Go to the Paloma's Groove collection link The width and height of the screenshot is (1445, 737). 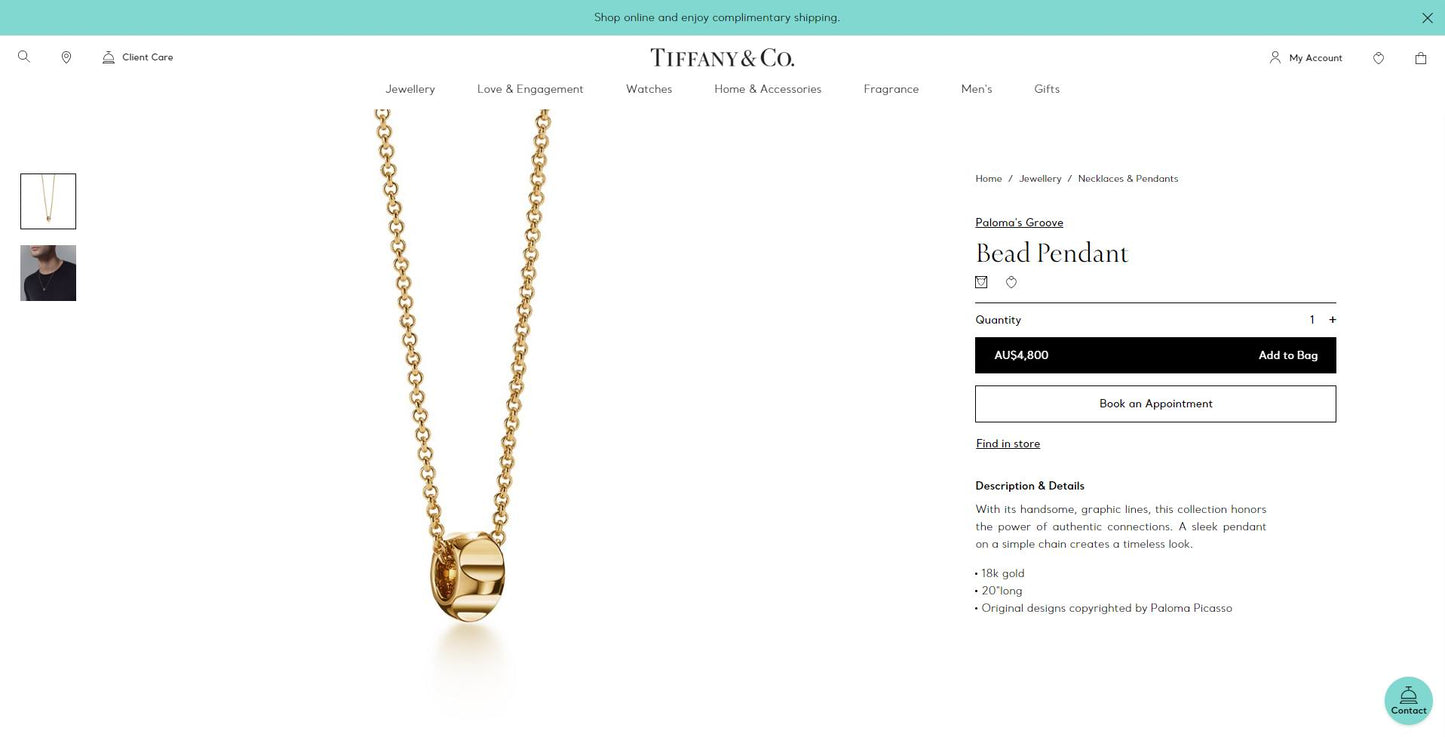1019,222
